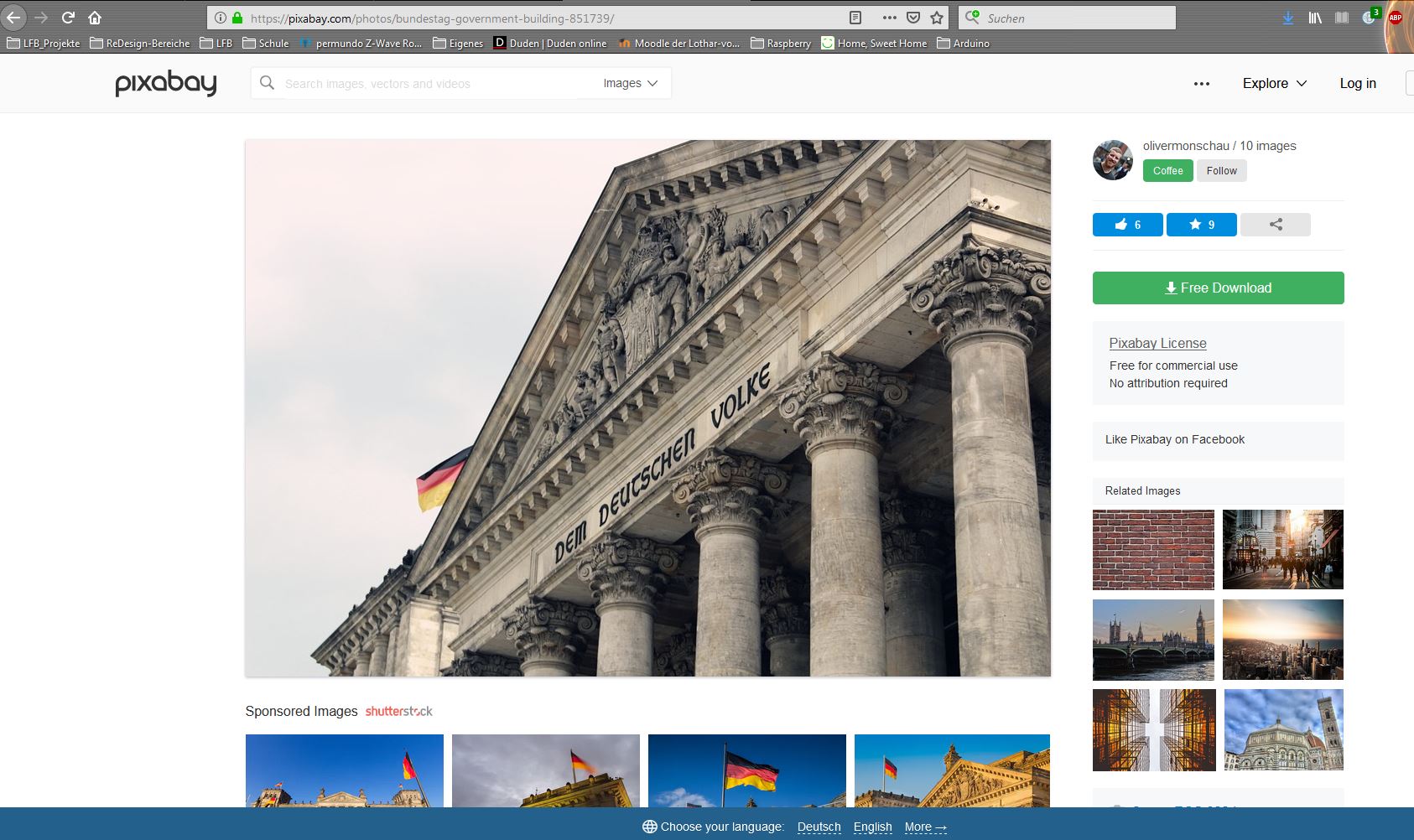Screen dimensions: 1414x840
Task: Open reader view icon in address bar
Action: [x=855, y=18]
